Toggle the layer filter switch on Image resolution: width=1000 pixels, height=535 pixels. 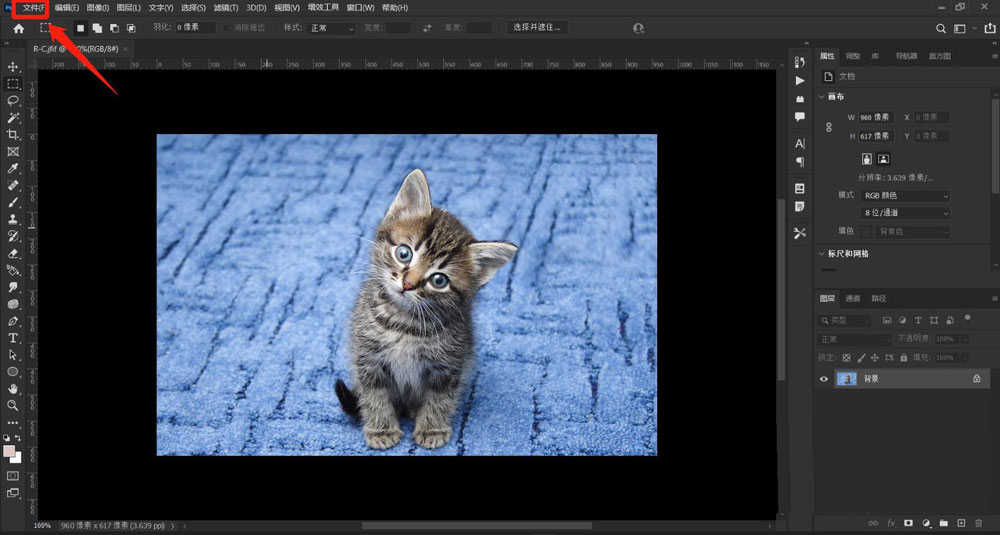(x=965, y=321)
